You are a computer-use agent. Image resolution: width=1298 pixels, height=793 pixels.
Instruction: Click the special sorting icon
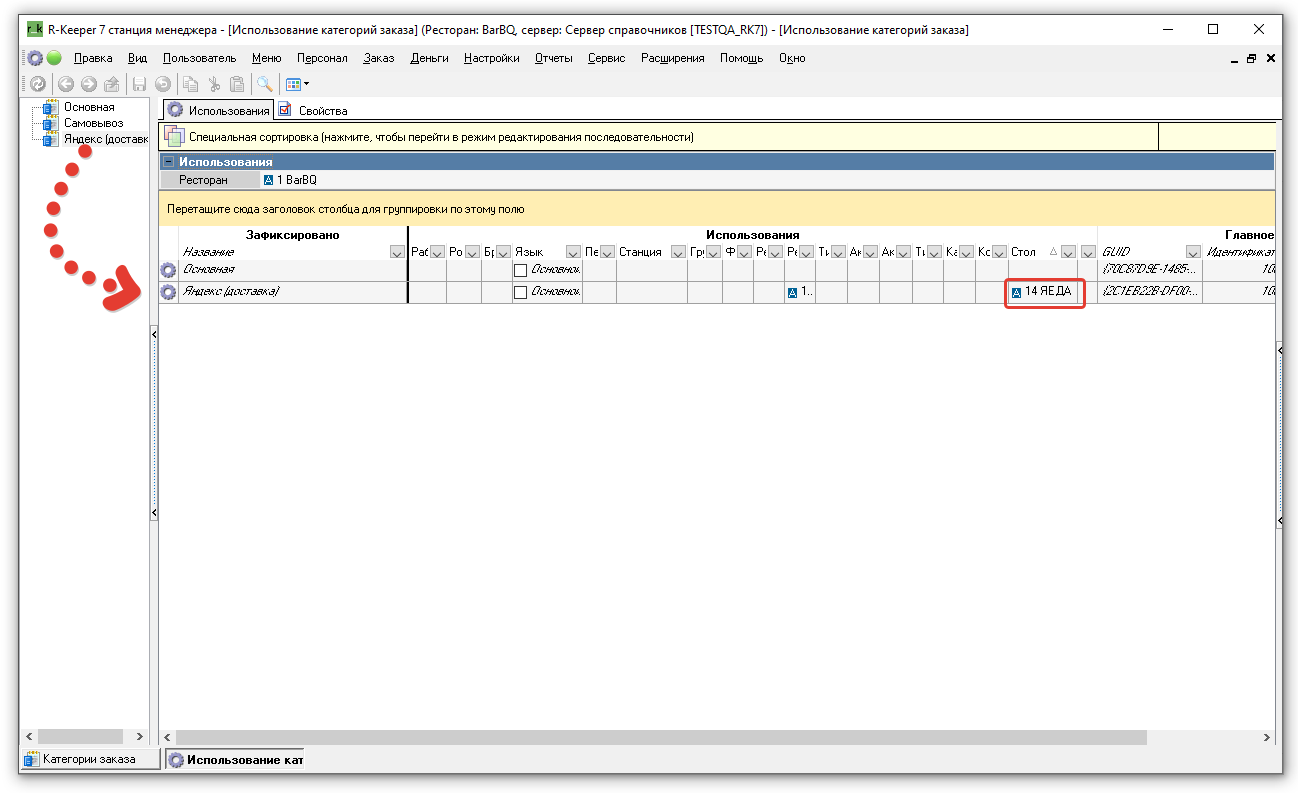174,136
